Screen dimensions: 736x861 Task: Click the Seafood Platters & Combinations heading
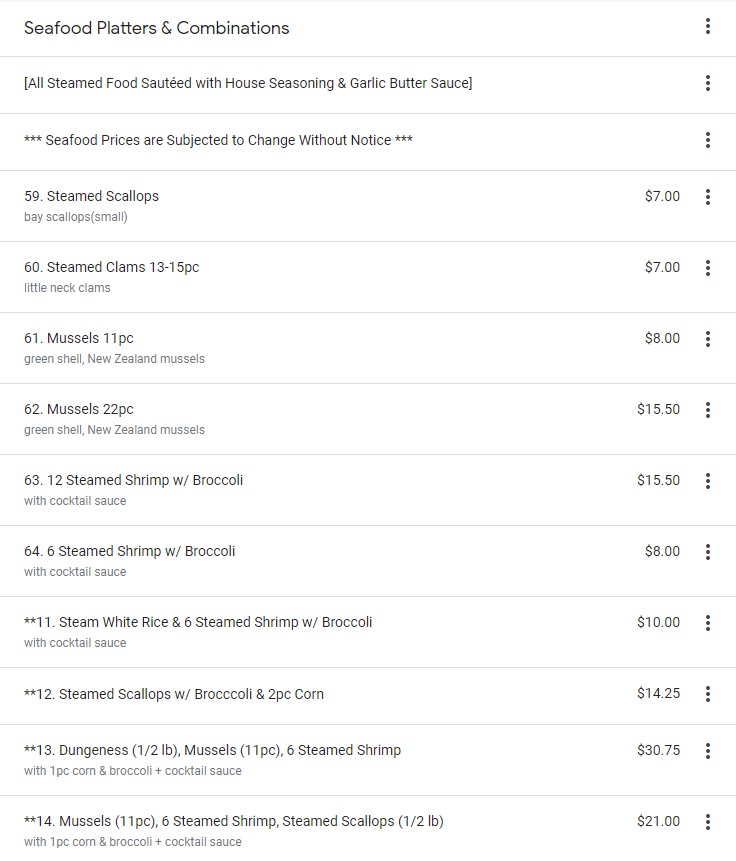(156, 28)
